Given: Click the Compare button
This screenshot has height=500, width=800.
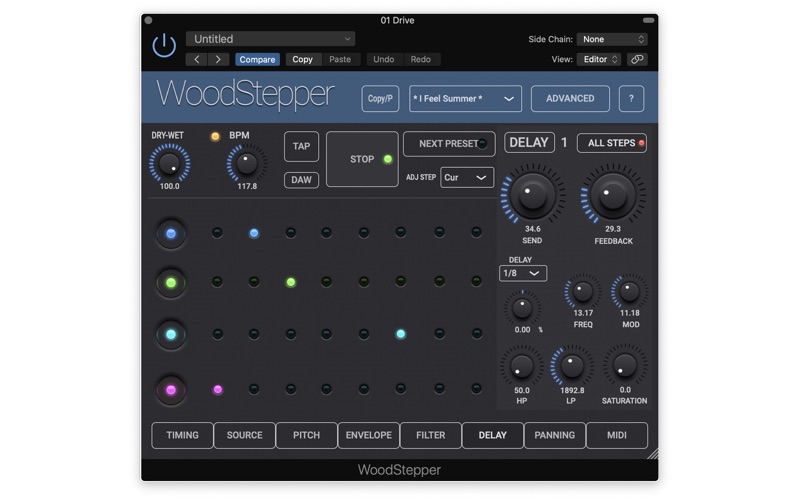Looking at the screenshot, I should [x=257, y=60].
